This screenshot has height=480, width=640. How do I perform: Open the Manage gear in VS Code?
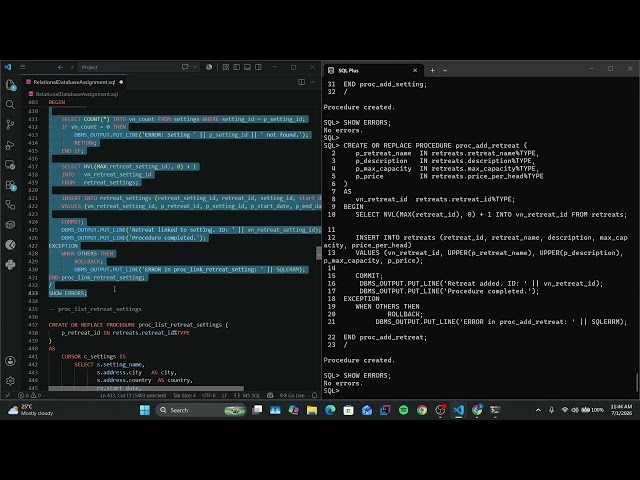(x=10, y=381)
